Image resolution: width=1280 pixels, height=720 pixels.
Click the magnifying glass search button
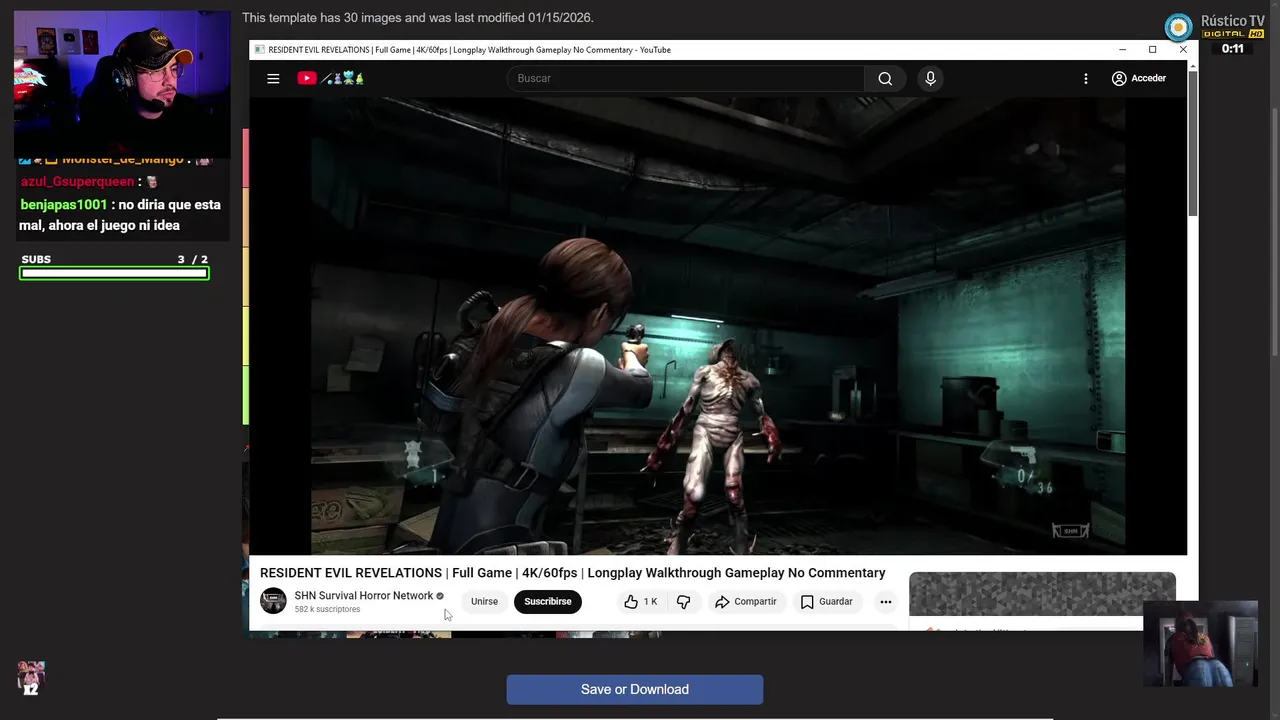click(885, 78)
